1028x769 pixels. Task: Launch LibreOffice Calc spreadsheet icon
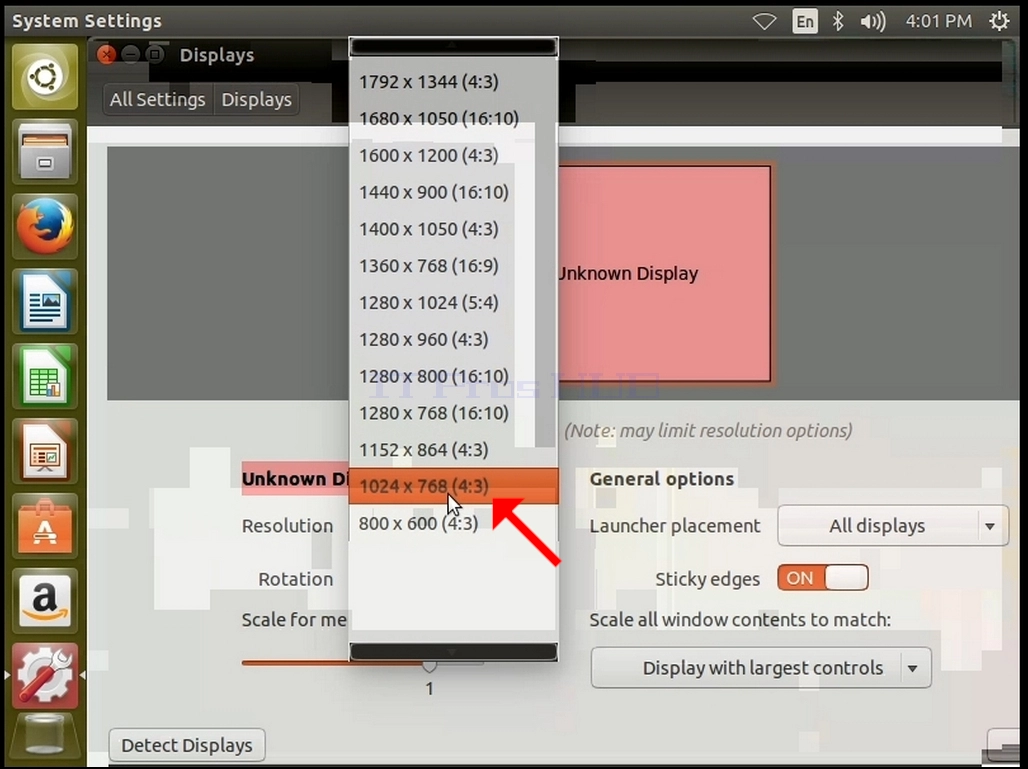click(45, 376)
